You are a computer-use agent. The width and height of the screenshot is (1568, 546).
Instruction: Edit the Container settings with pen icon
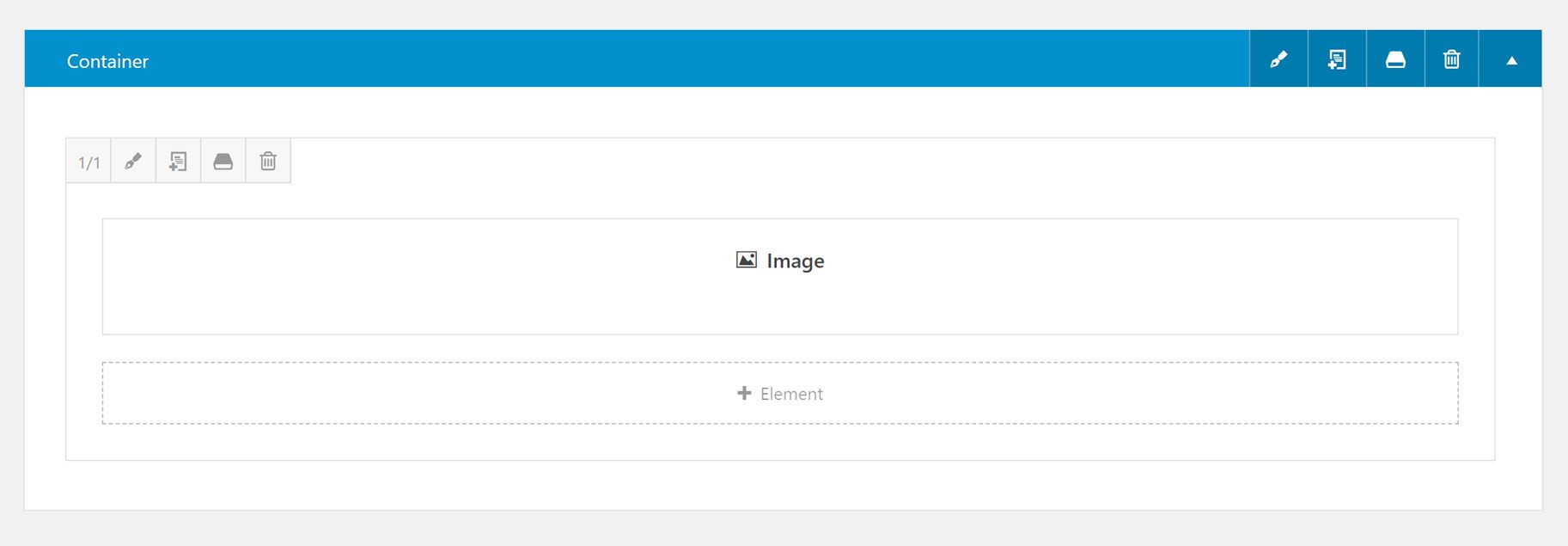(1278, 59)
